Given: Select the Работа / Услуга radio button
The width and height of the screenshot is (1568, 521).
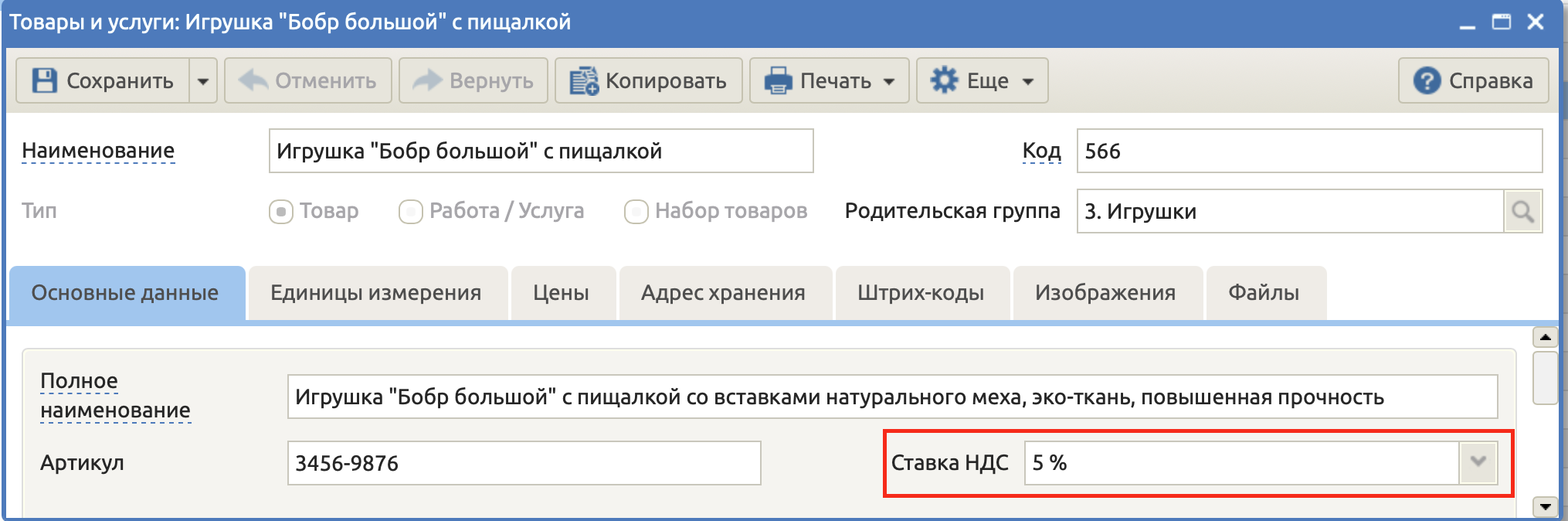Looking at the screenshot, I should click(x=410, y=211).
